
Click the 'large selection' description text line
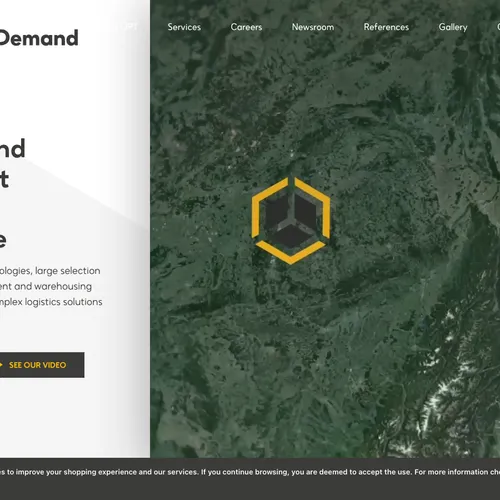point(50,271)
